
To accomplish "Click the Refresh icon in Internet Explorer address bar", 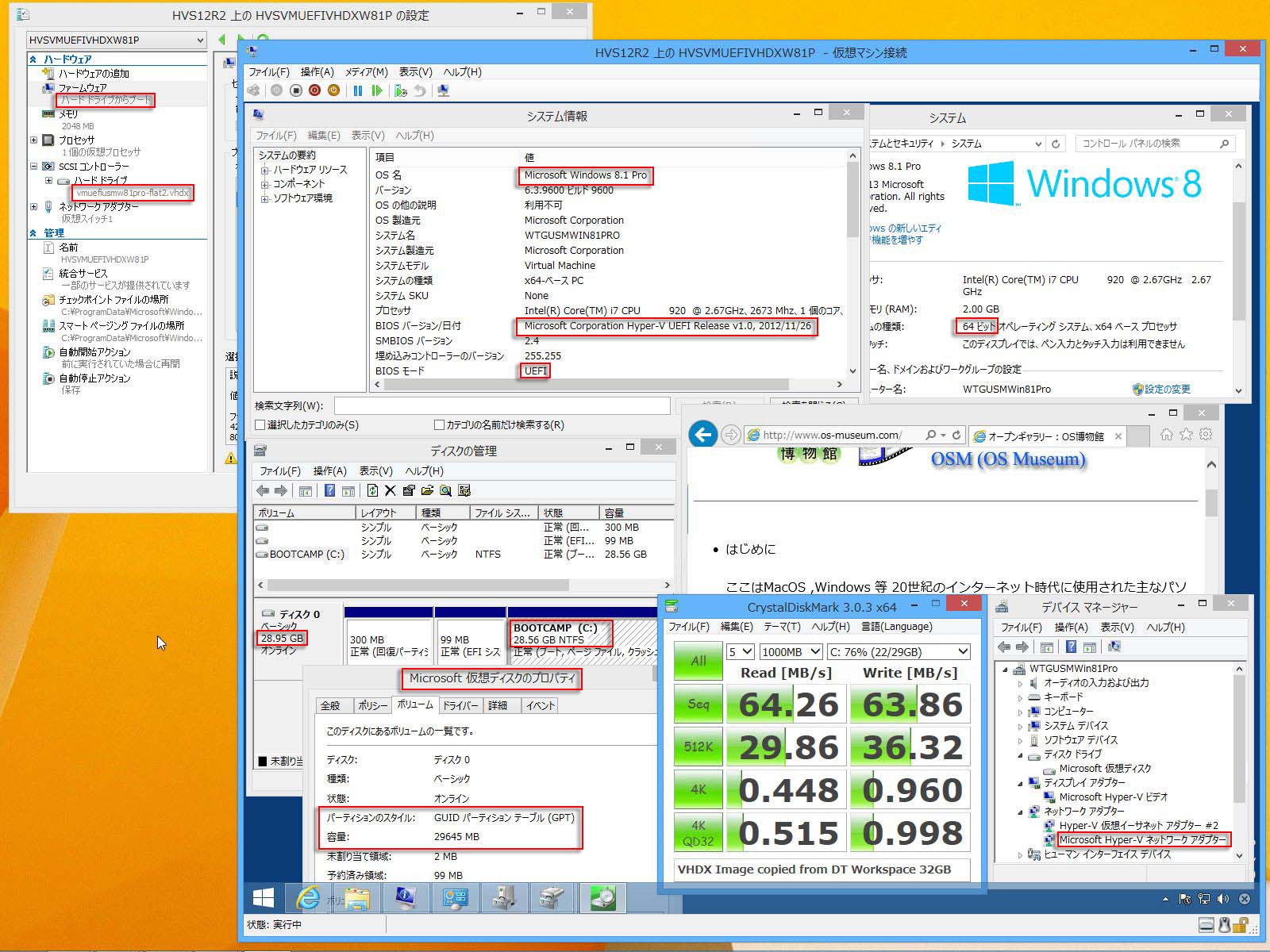I will [956, 435].
